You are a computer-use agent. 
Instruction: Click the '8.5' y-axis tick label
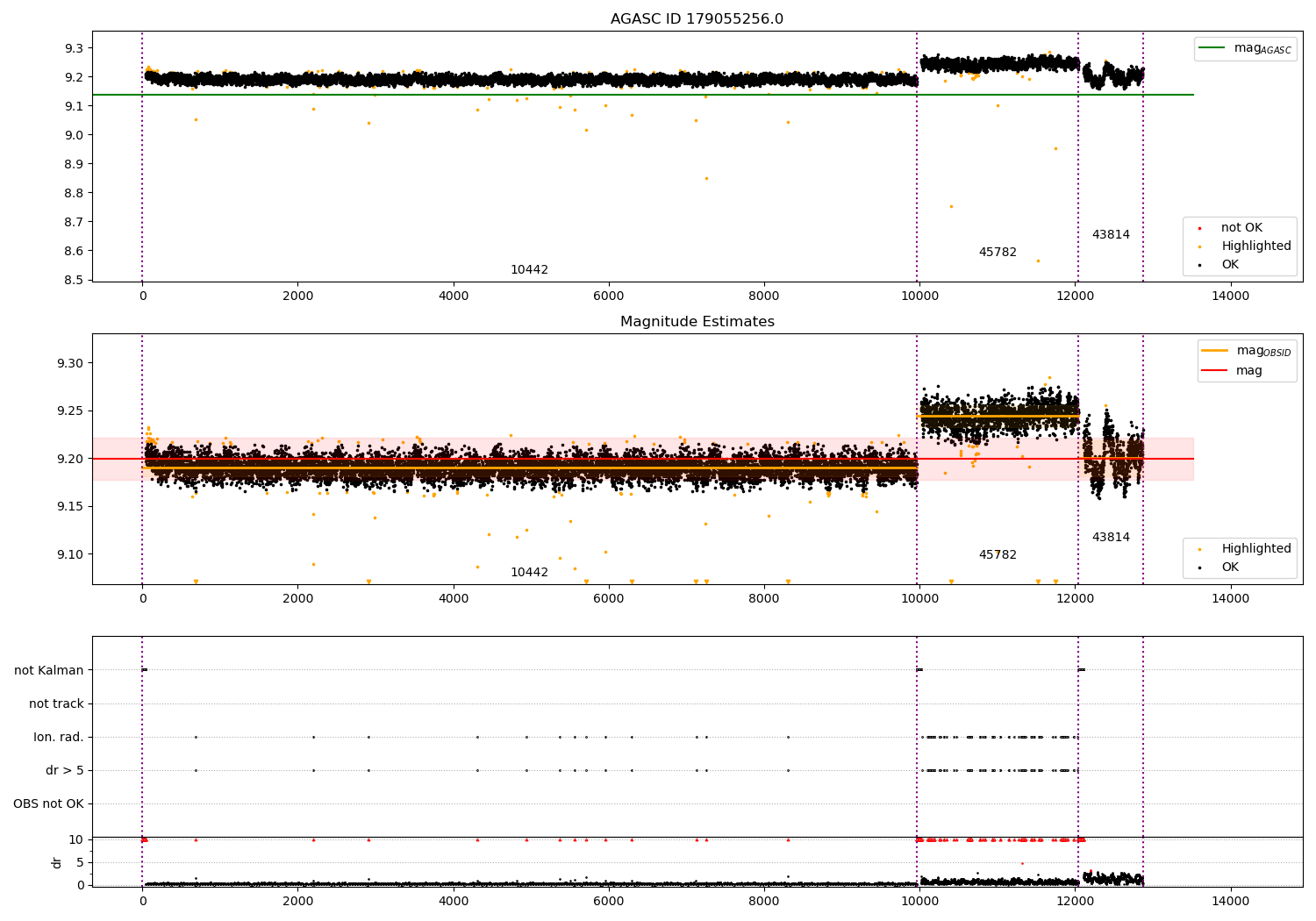(x=73, y=281)
